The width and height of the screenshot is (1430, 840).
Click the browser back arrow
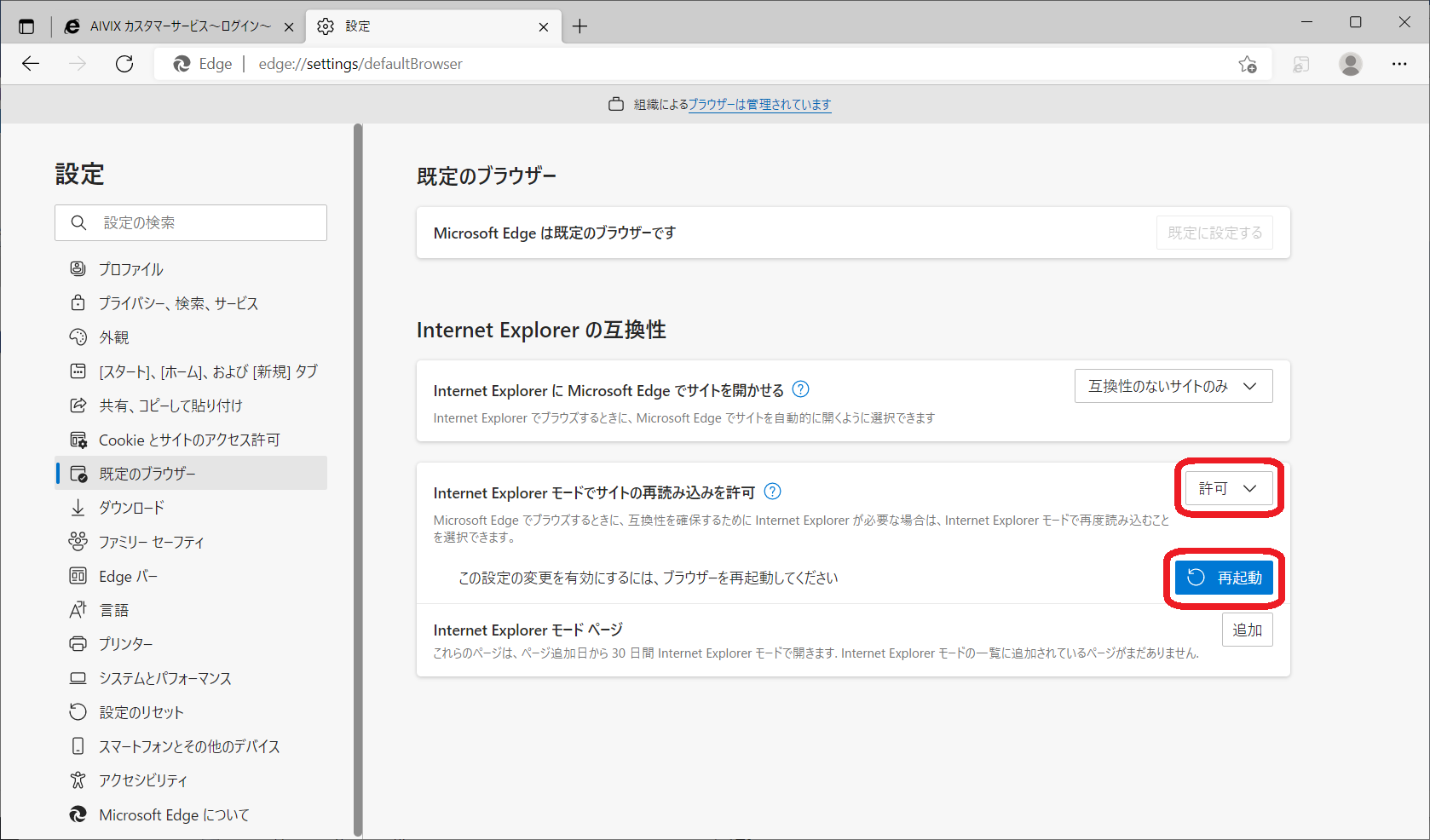pos(31,64)
